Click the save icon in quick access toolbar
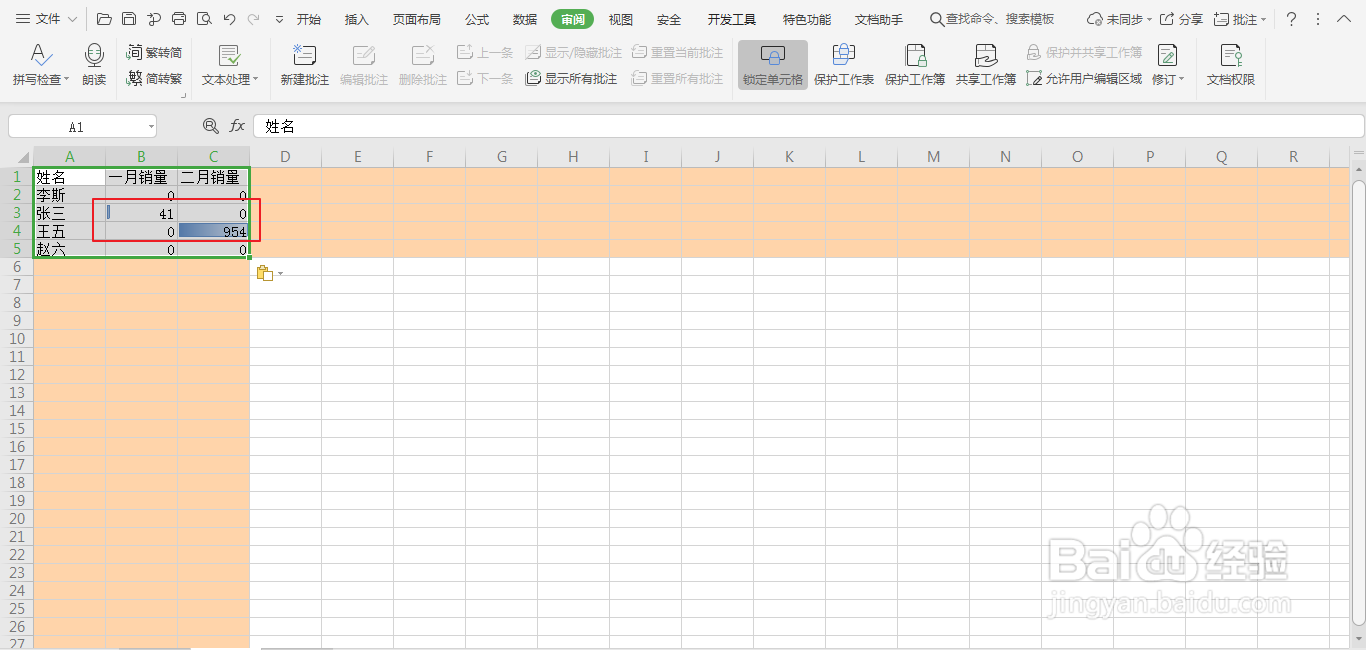This screenshot has height=650, width=1366. point(129,19)
